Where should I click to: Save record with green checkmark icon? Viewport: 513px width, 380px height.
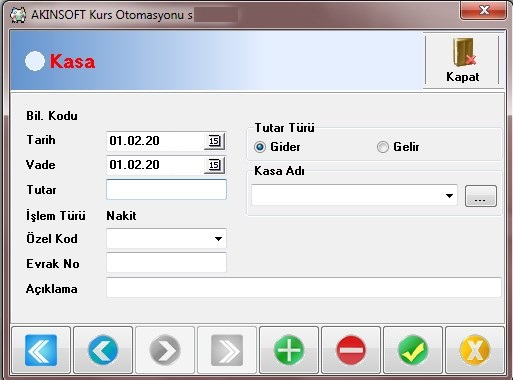click(413, 350)
